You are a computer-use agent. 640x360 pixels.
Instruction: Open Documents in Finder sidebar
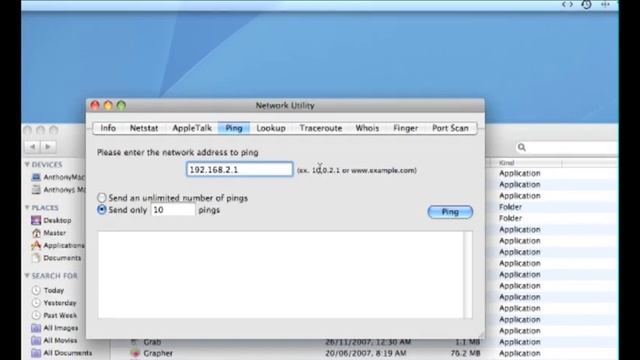[56, 258]
